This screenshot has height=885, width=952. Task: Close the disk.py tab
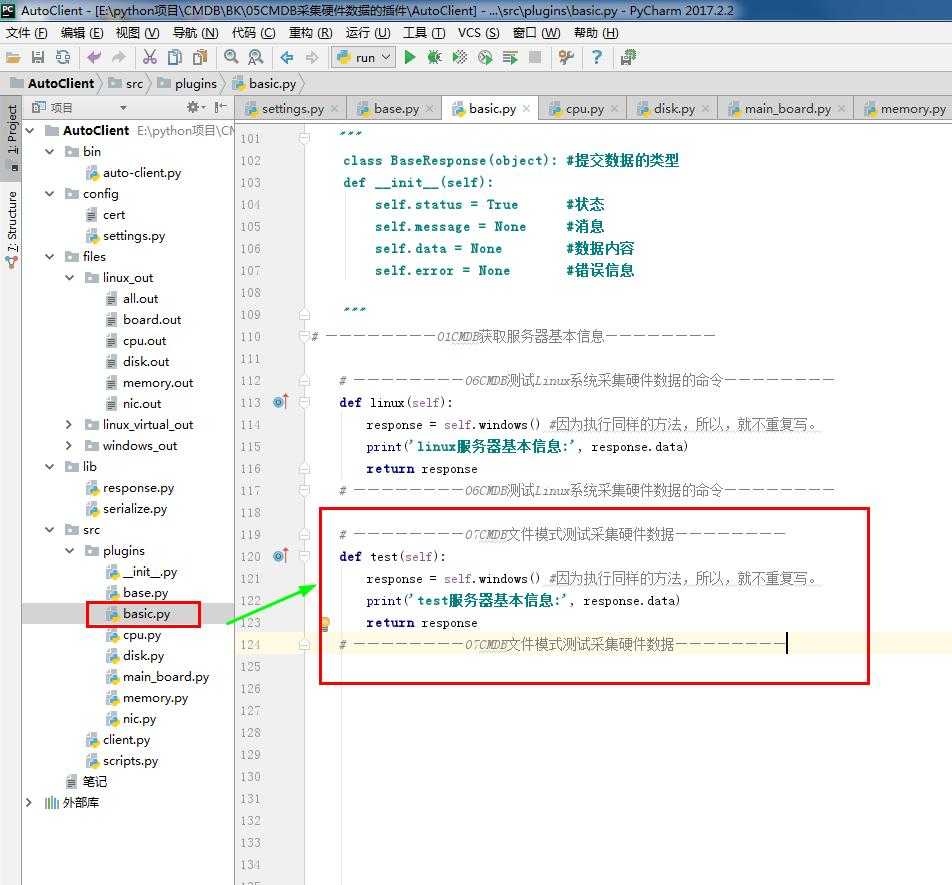click(706, 109)
